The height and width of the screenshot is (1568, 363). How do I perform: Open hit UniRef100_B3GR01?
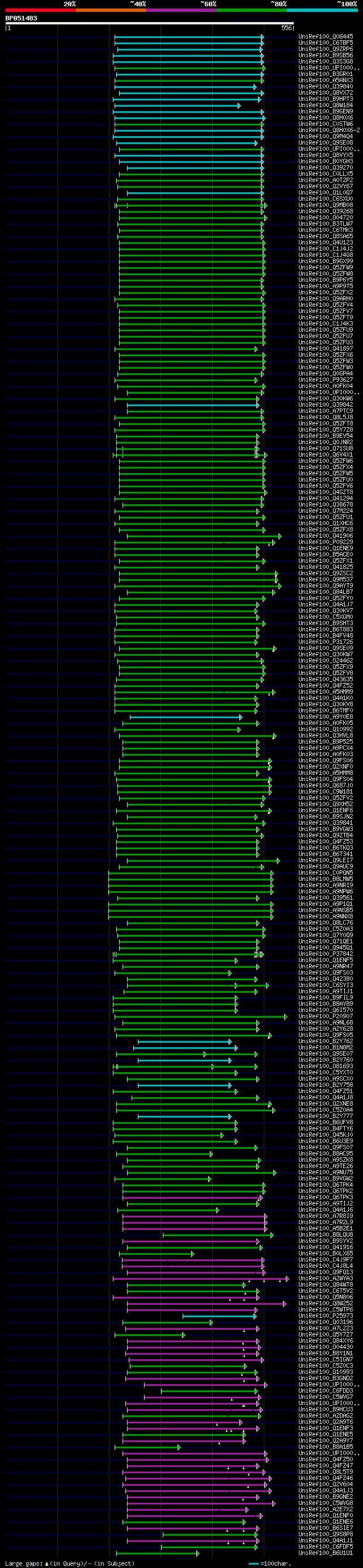point(325,74)
